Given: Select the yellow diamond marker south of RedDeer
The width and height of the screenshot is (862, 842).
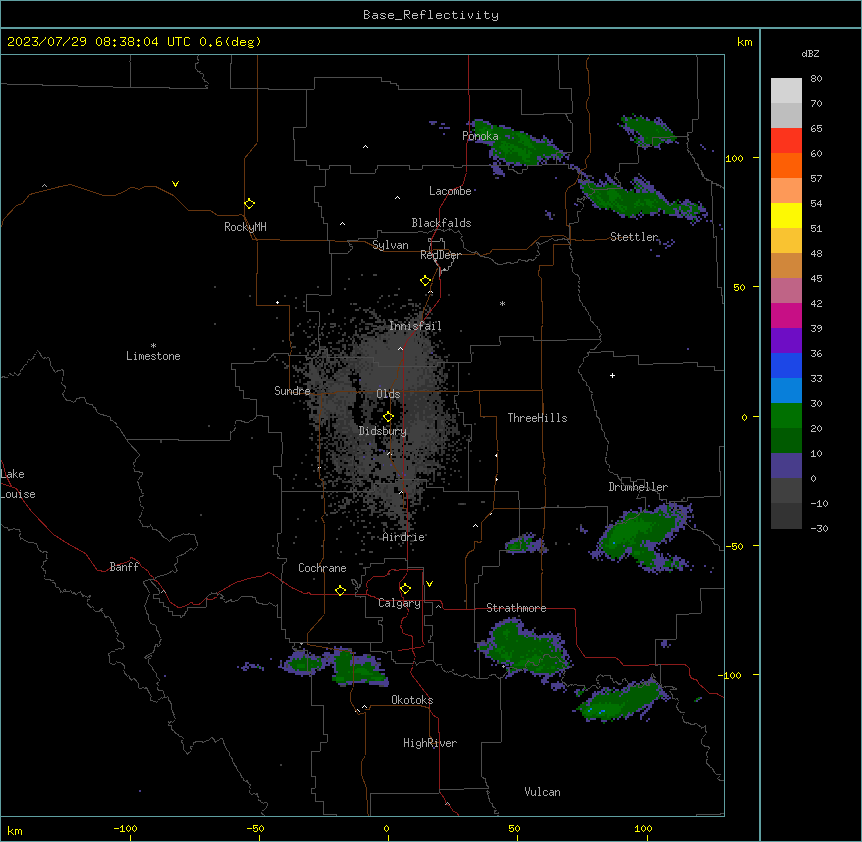Looking at the screenshot, I should pyautogui.click(x=425, y=281).
